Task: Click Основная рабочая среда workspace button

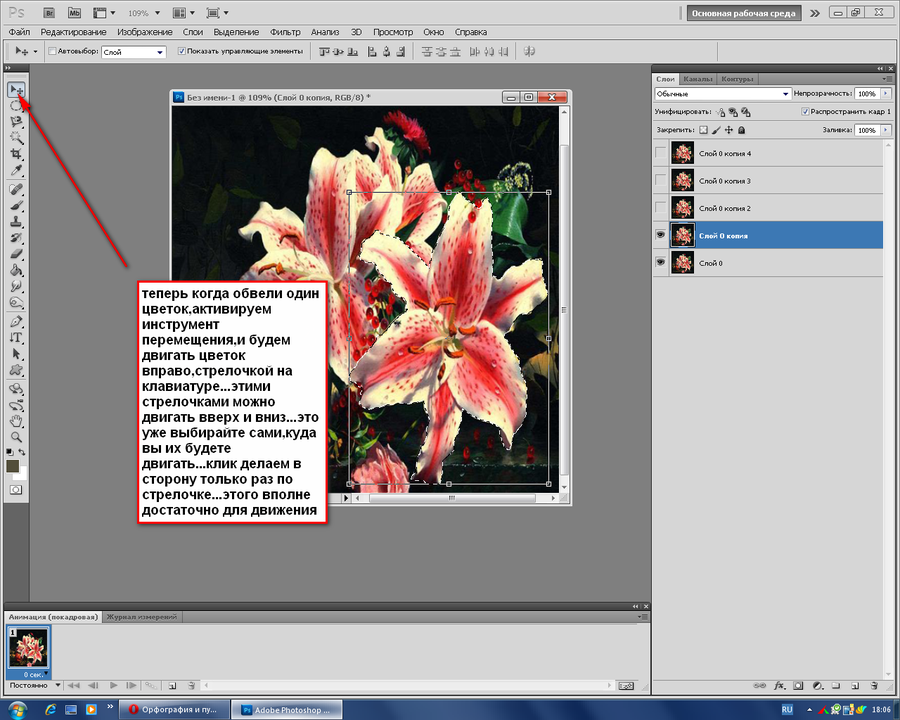Action: pos(743,13)
